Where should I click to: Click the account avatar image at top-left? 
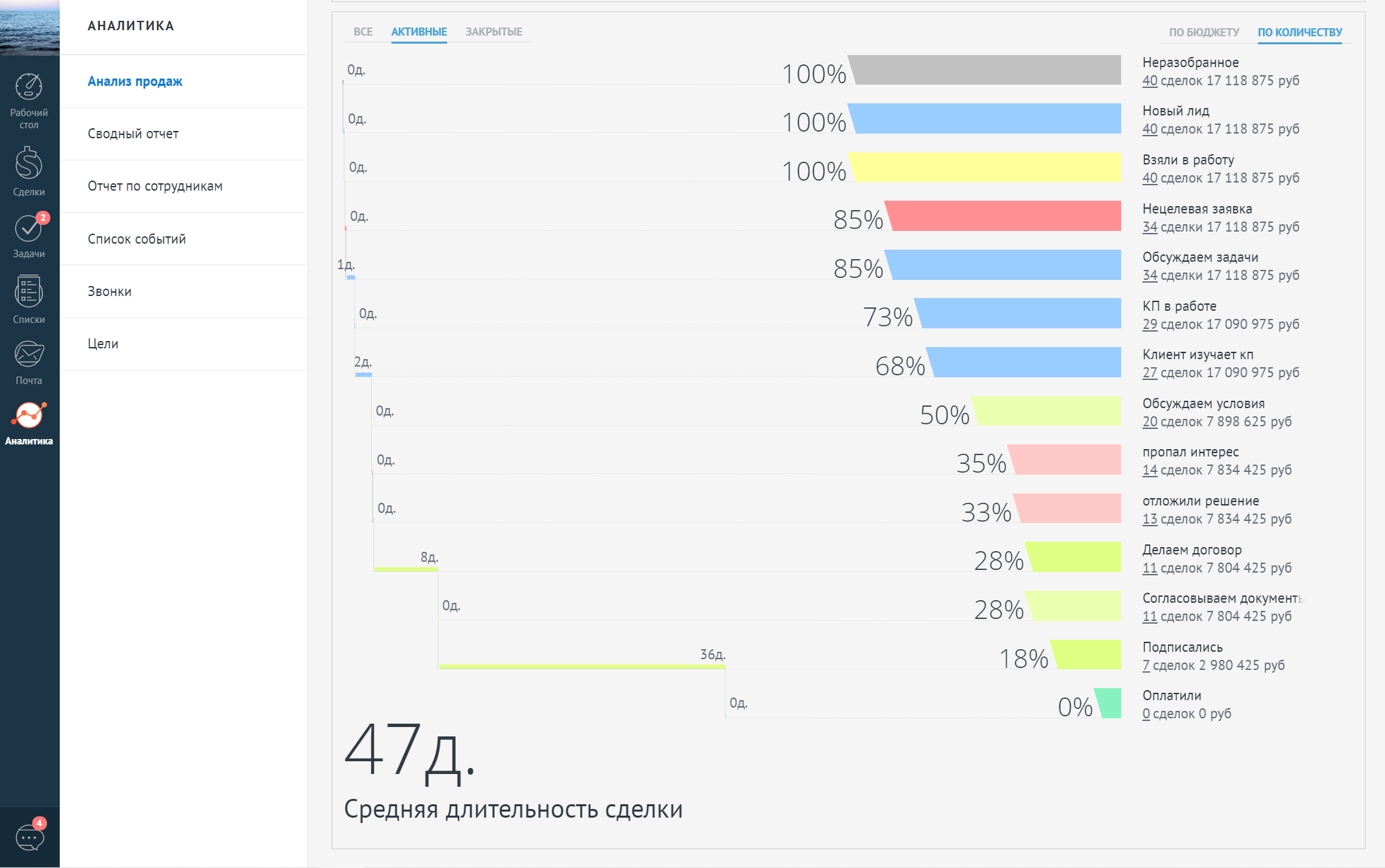click(30, 27)
